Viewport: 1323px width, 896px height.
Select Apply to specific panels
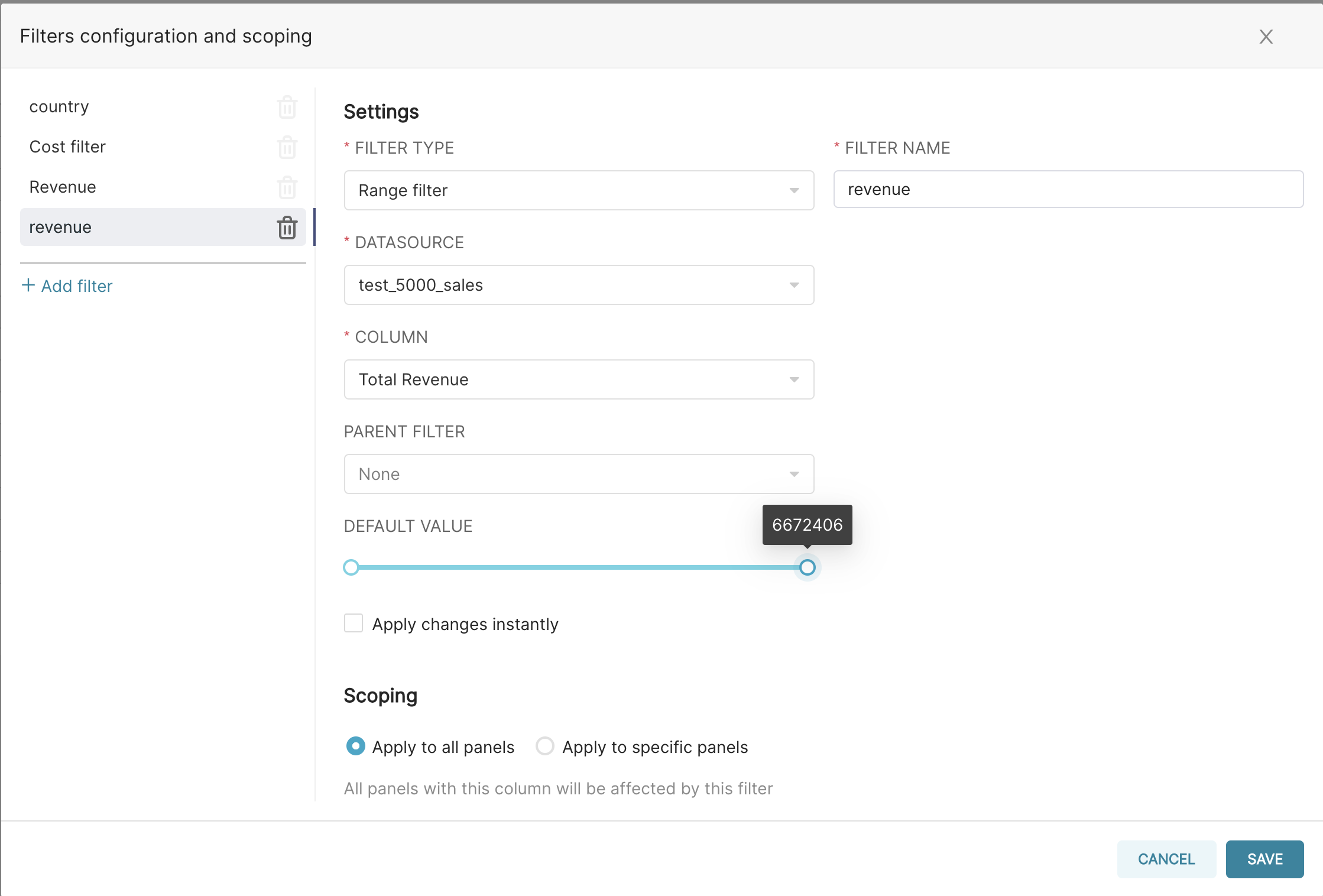pyautogui.click(x=544, y=746)
